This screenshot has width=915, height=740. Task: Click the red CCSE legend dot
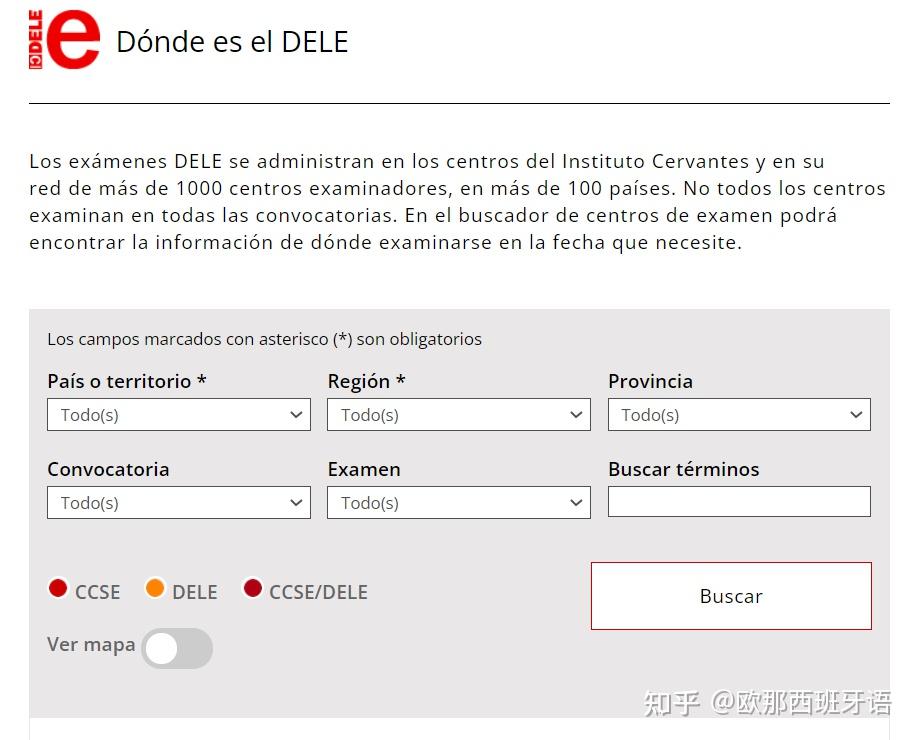click(x=58, y=588)
